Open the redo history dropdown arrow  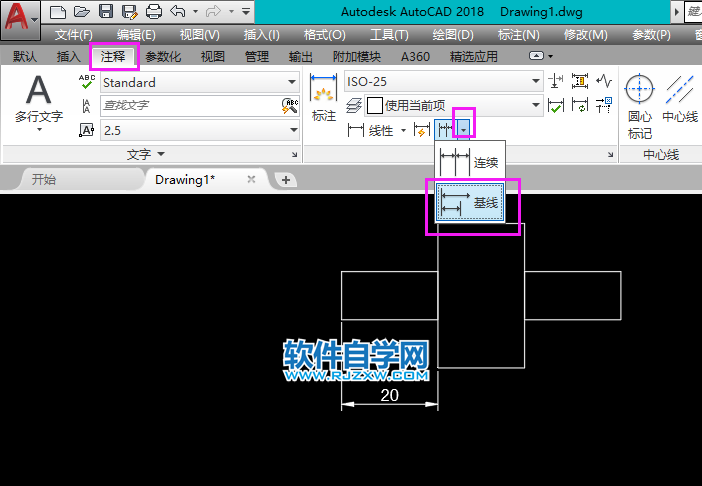[231, 12]
